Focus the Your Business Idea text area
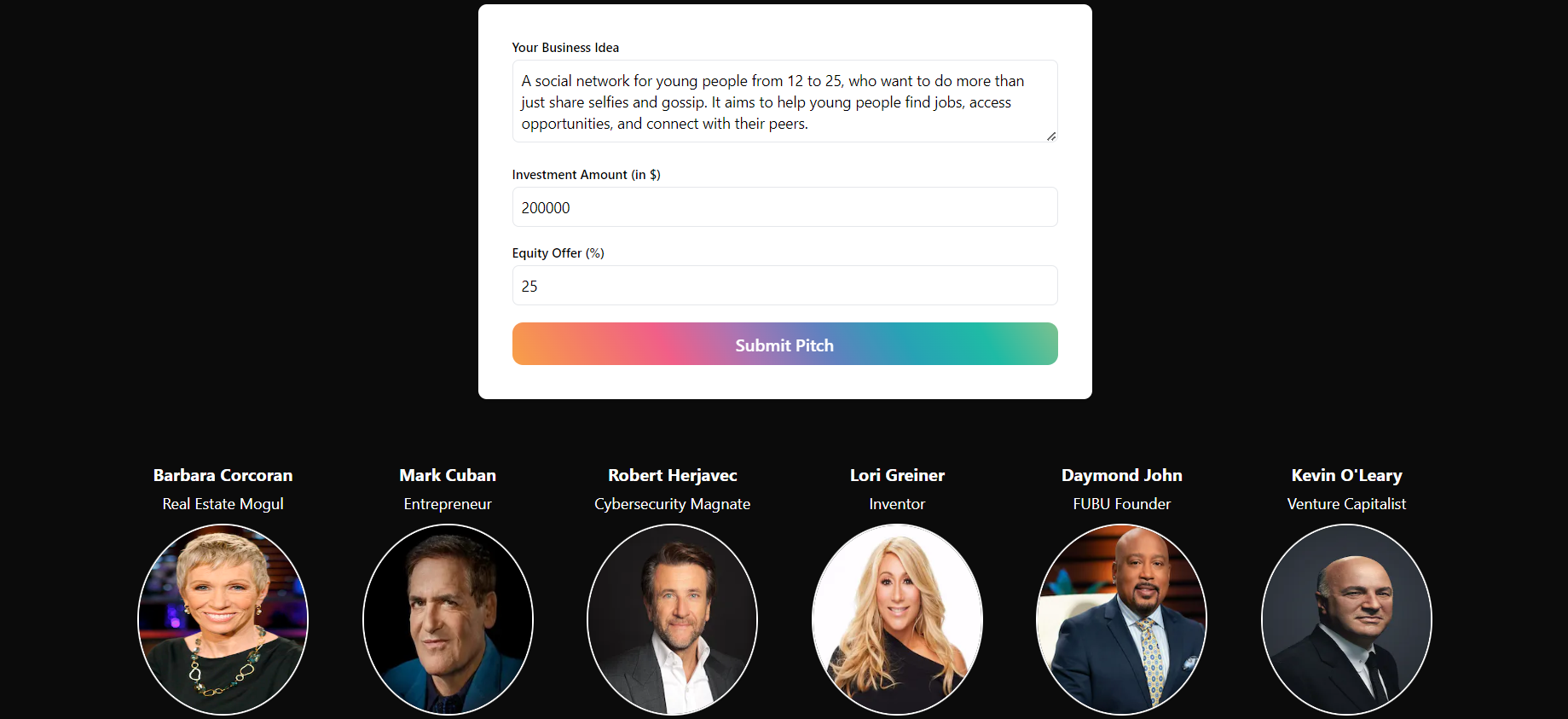Image resolution: width=1568 pixels, height=719 pixels. pyautogui.click(x=784, y=101)
